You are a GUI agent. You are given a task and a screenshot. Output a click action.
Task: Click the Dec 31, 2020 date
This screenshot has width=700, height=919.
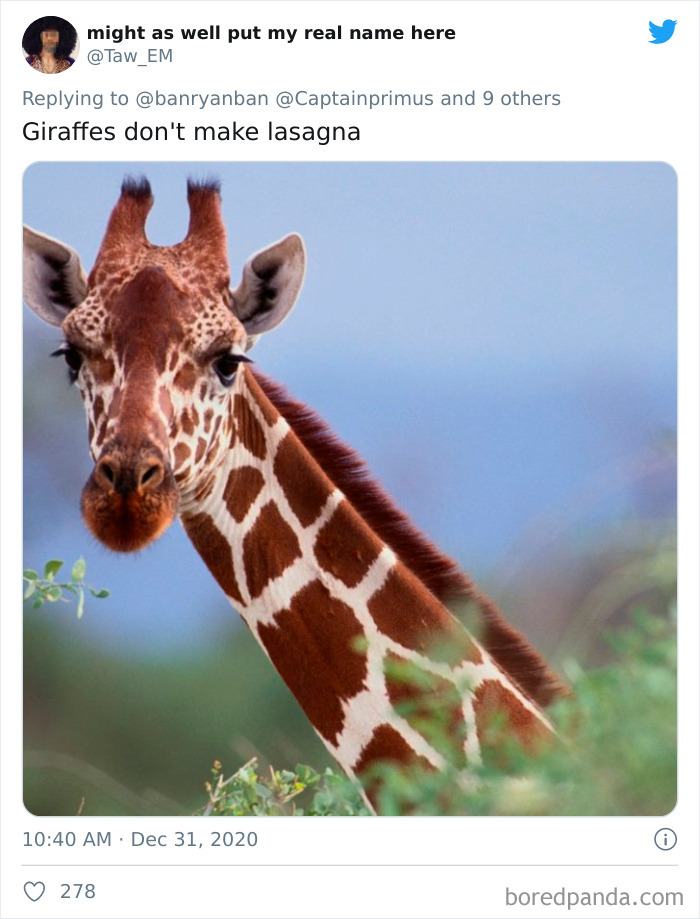coord(194,839)
